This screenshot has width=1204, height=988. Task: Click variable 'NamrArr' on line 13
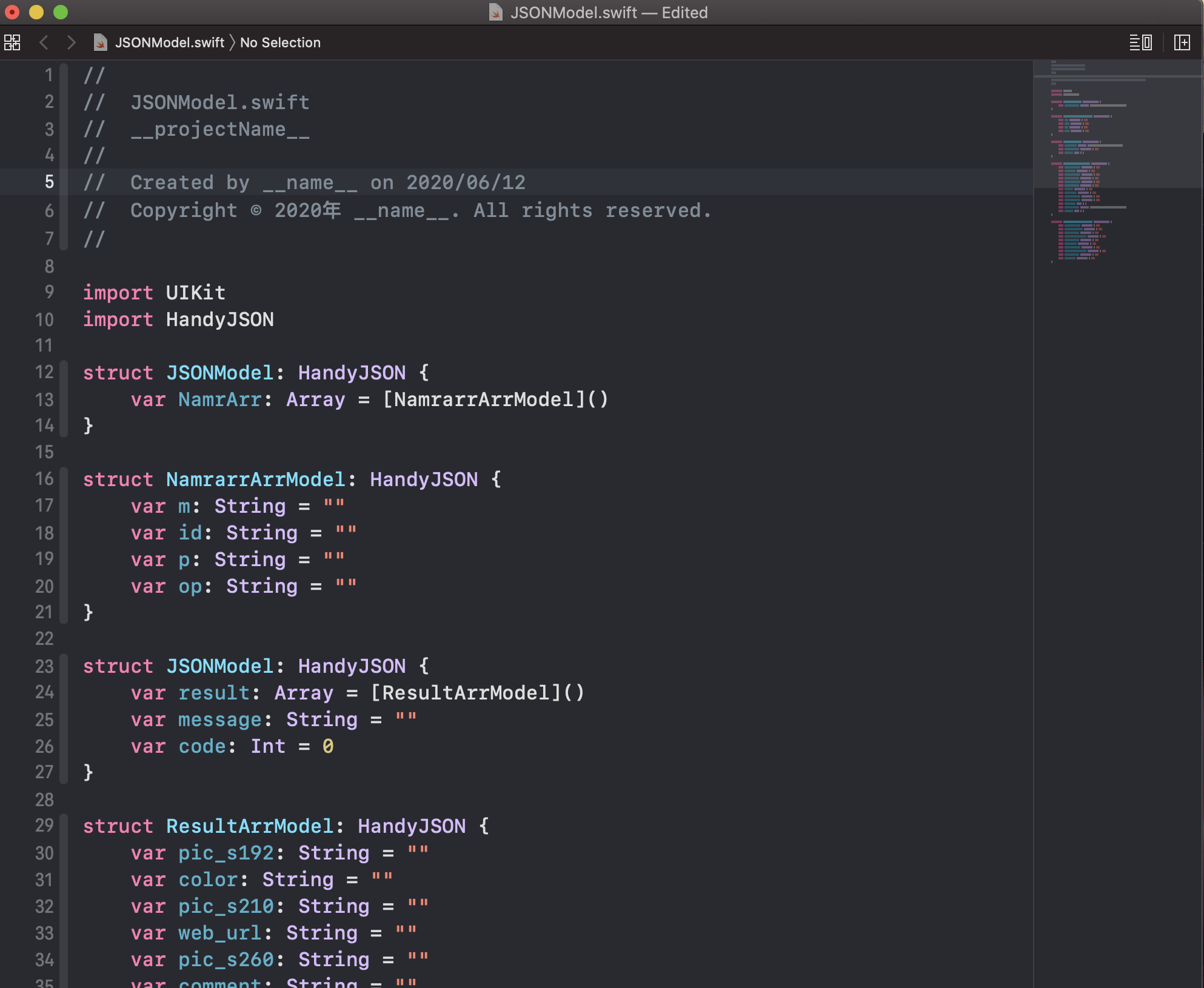(x=219, y=399)
